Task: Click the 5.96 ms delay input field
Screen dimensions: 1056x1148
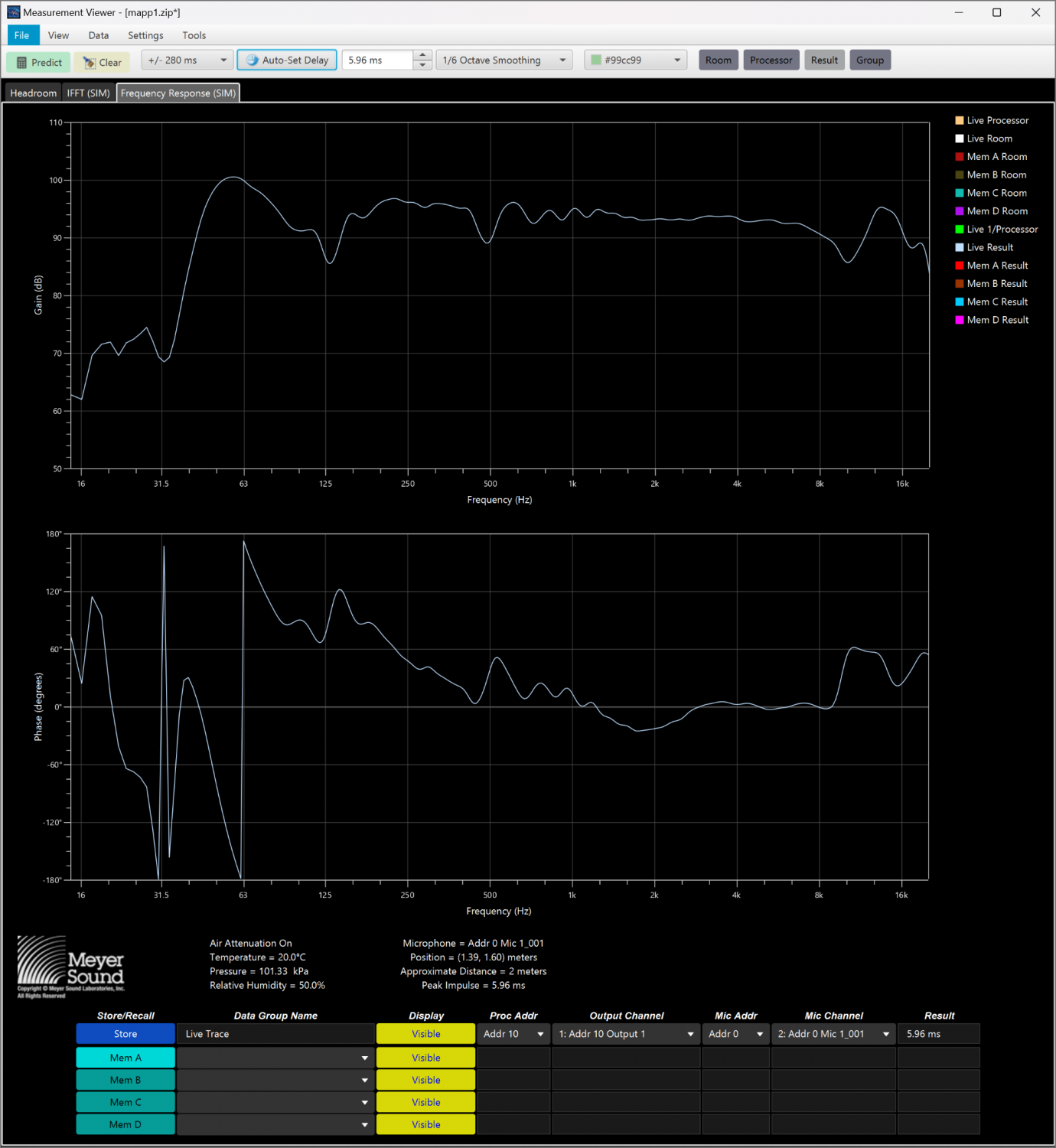Action: pyautogui.click(x=377, y=60)
